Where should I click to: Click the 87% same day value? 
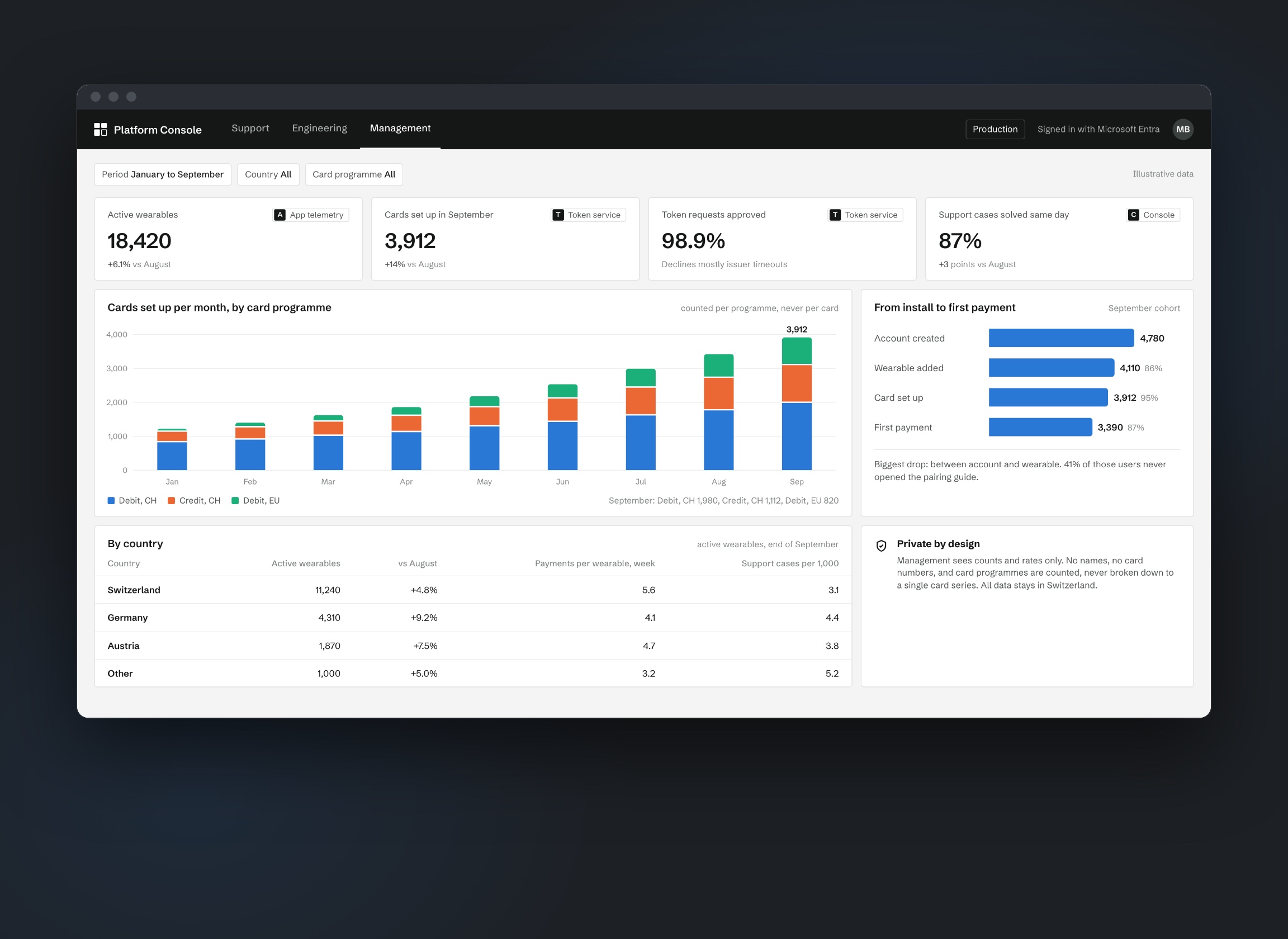(x=959, y=241)
